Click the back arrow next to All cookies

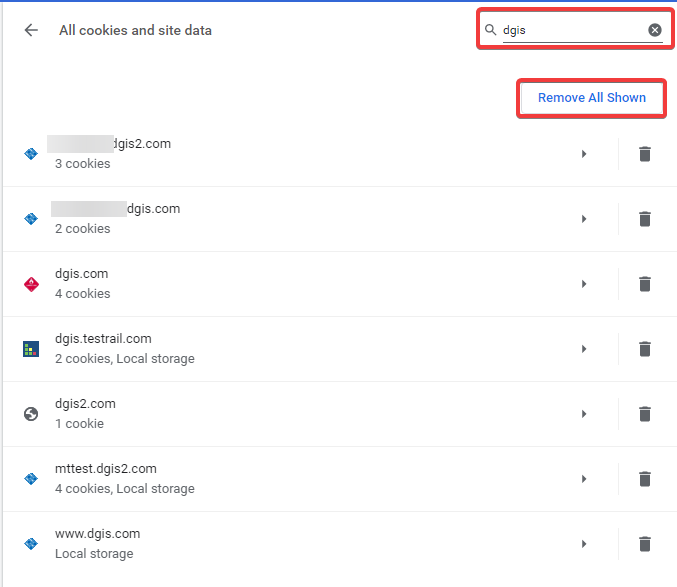tap(31, 30)
